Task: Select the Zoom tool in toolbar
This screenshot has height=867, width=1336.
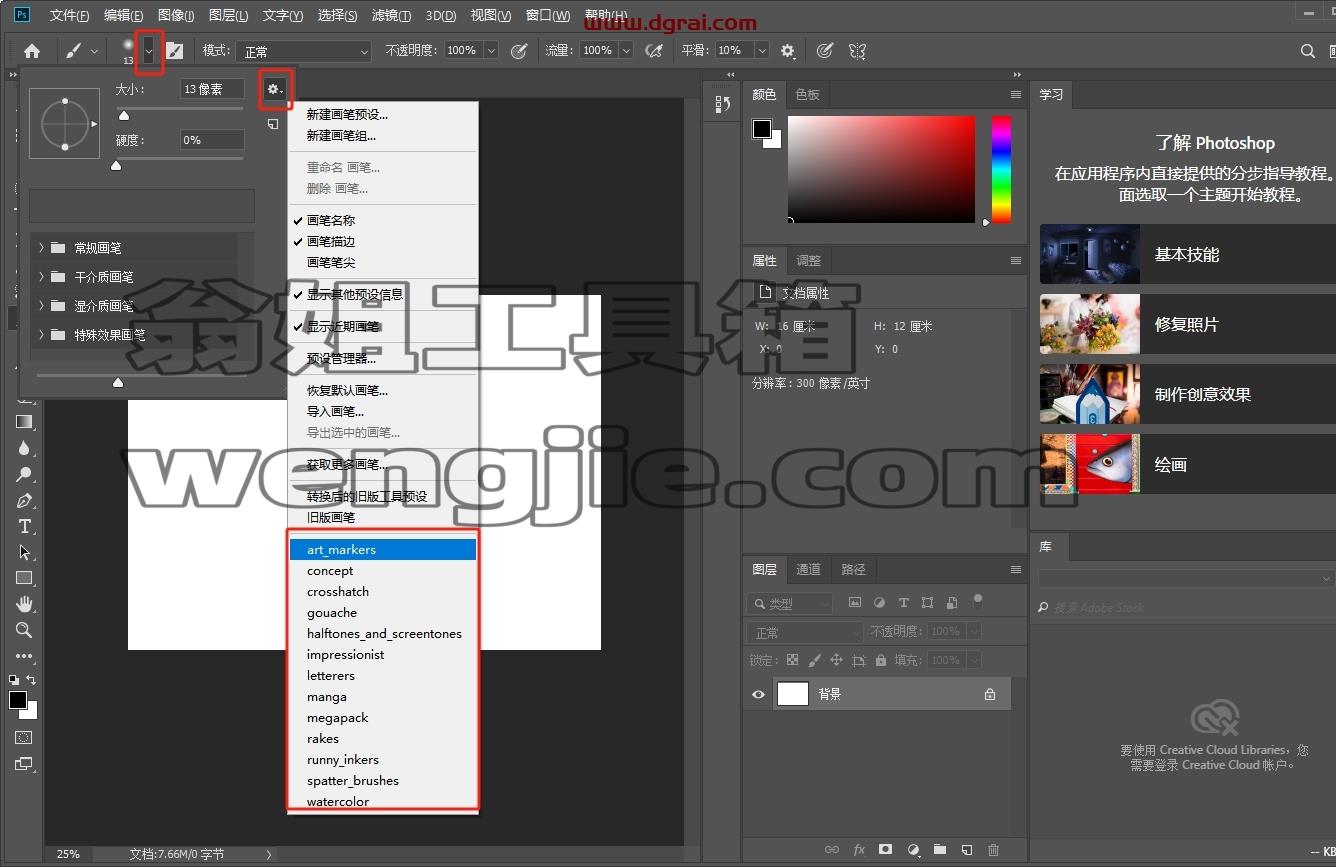Action: (24, 630)
